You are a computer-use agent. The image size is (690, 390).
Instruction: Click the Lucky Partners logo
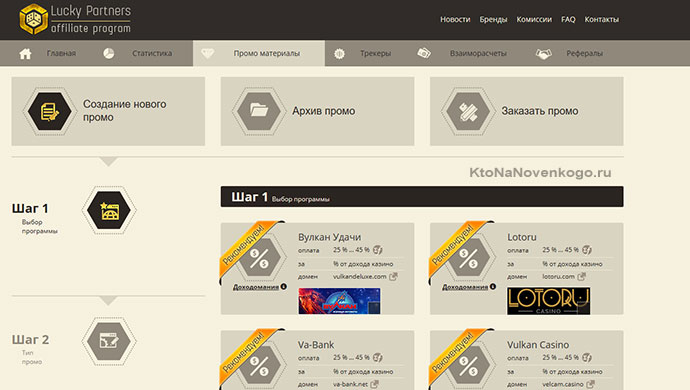tap(75, 19)
